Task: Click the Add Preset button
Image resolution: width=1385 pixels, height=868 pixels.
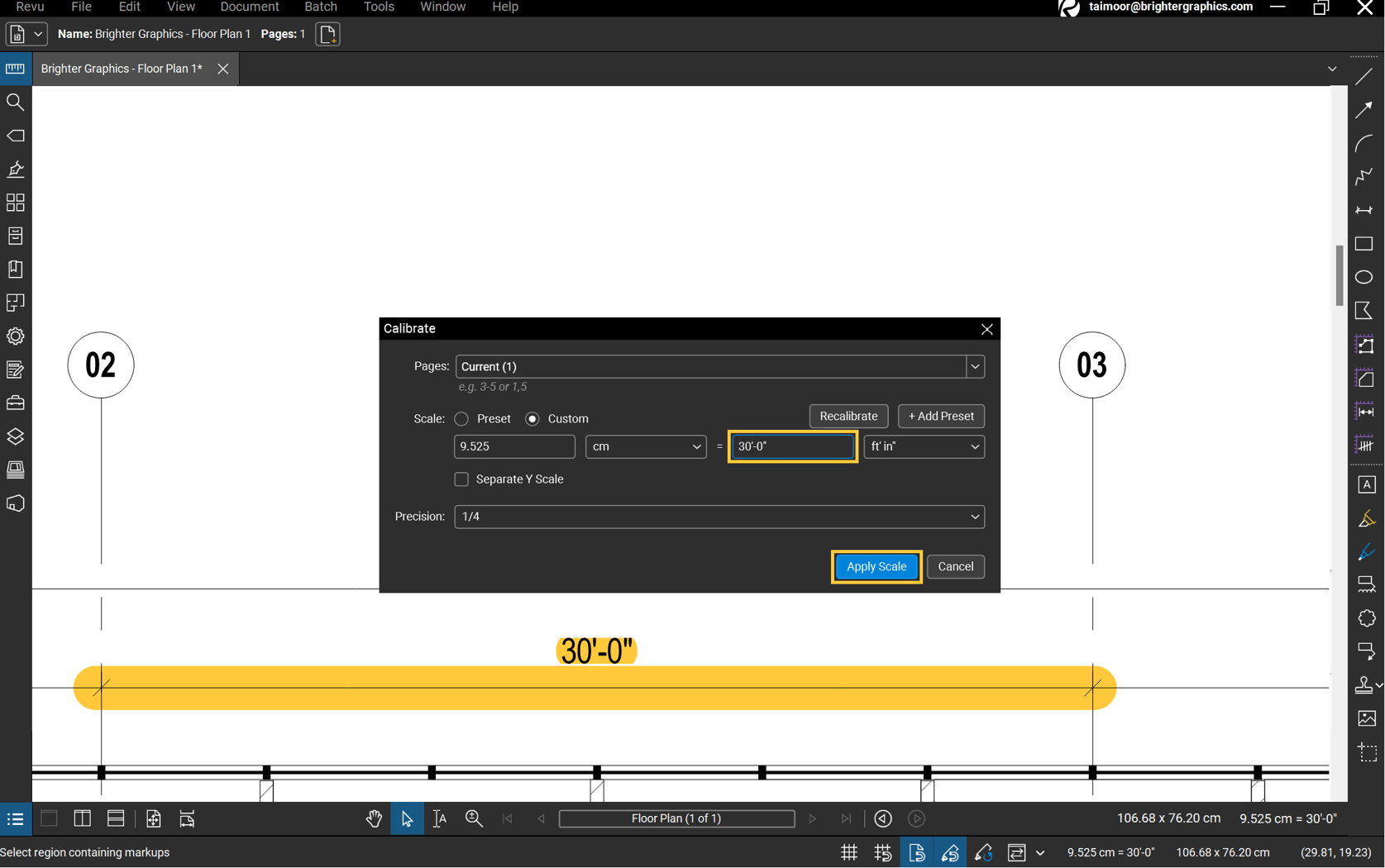Action: [940, 416]
